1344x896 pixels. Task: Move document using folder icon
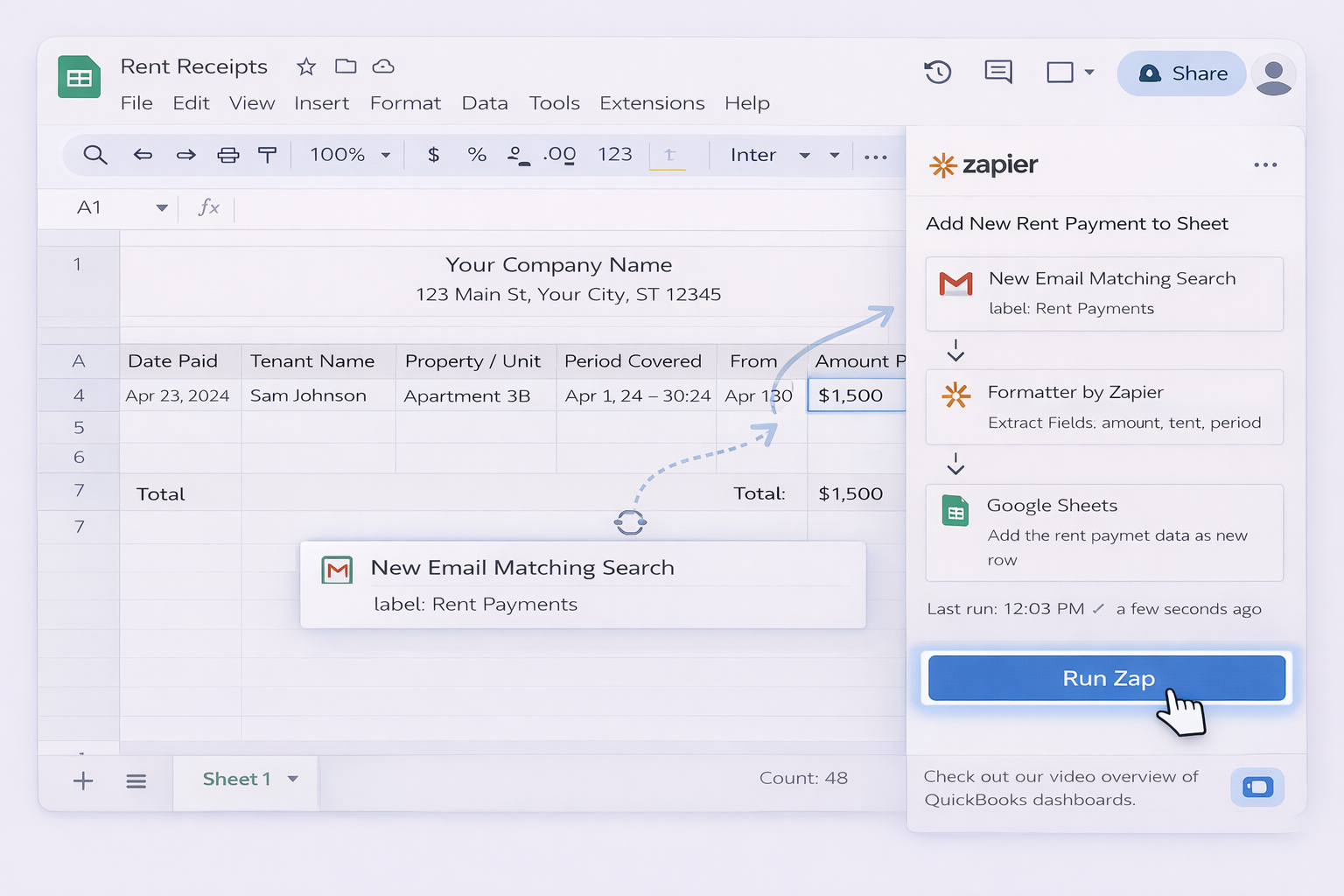(x=346, y=66)
